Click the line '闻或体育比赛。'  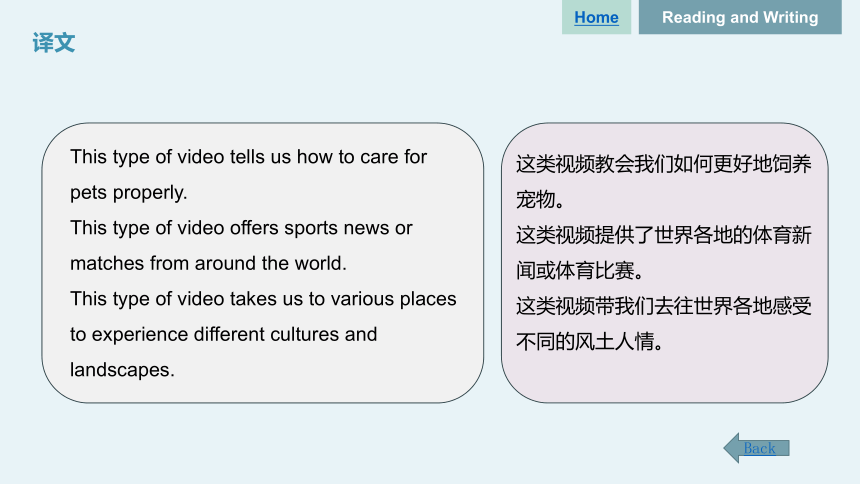click(x=580, y=271)
